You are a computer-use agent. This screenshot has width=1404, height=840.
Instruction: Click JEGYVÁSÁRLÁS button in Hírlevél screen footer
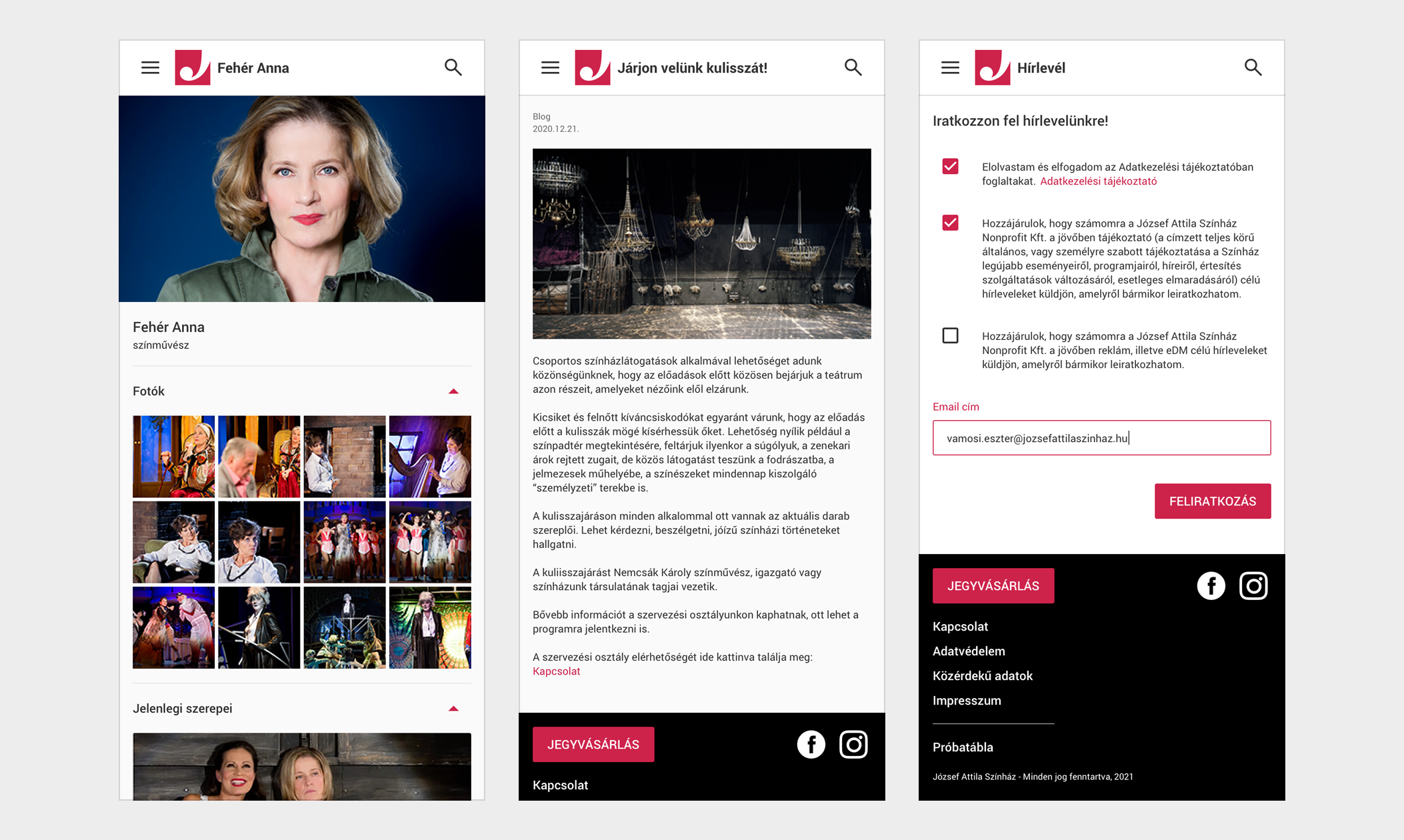(x=993, y=586)
